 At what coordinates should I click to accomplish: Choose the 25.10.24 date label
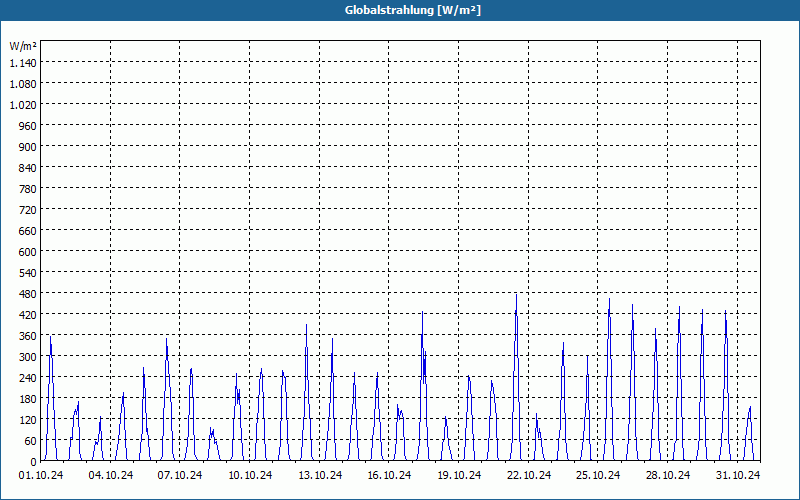(x=598, y=475)
